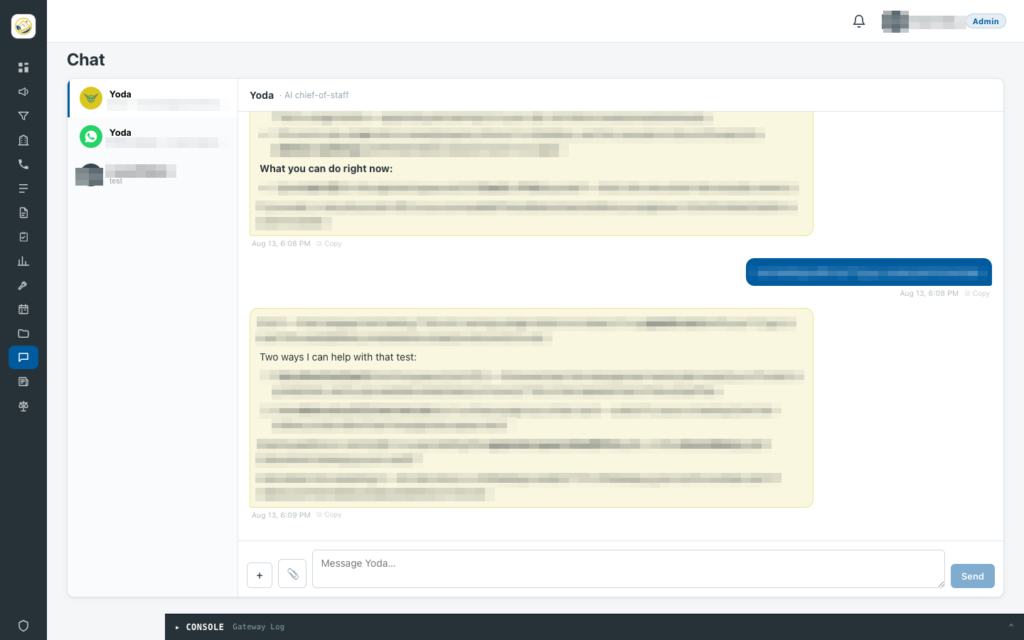Screen dimensions: 1024x640
Task: Click the plus button beside message box
Action: pos(259,575)
